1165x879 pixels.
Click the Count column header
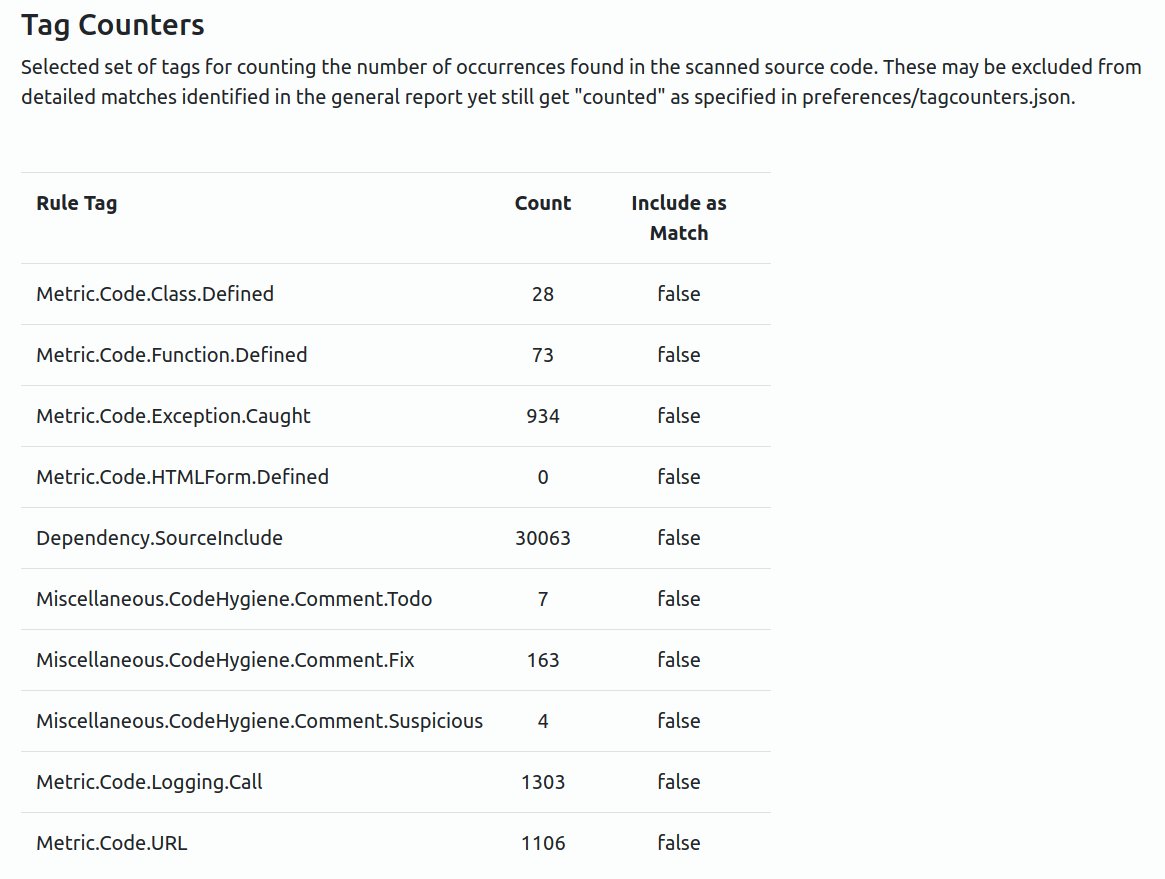tap(542, 204)
